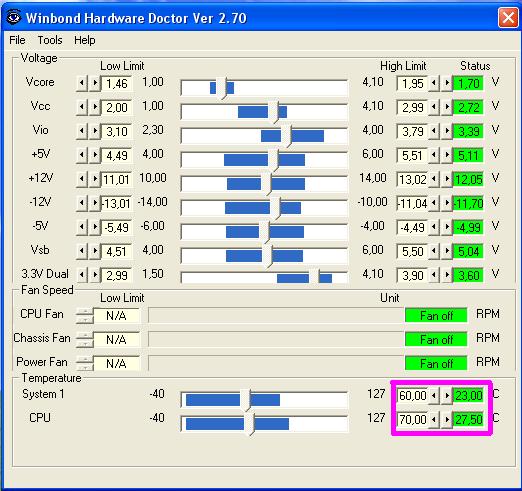The width and height of the screenshot is (522, 491).
Task: Click the Vcore status value 1,70
Action: coord(468,83)
